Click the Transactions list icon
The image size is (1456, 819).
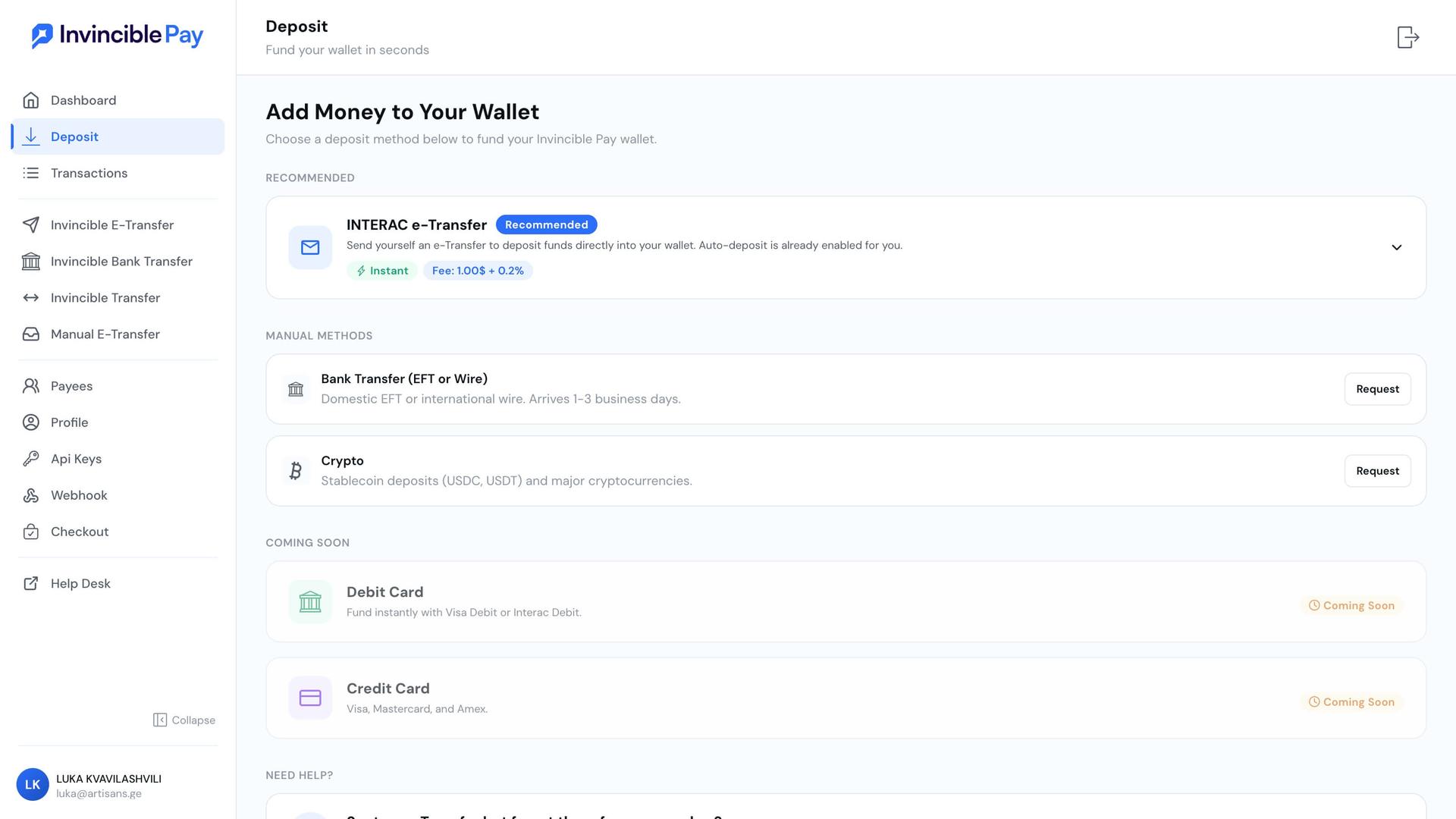pos(31,173)
